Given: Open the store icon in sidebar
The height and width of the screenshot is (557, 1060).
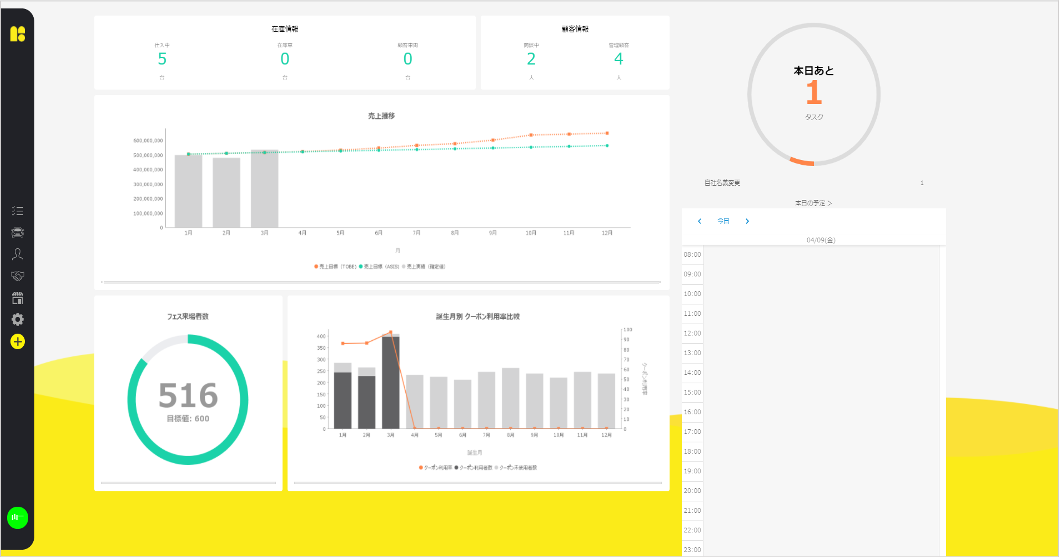Looking at the screenshot, I should click(17, 298).
